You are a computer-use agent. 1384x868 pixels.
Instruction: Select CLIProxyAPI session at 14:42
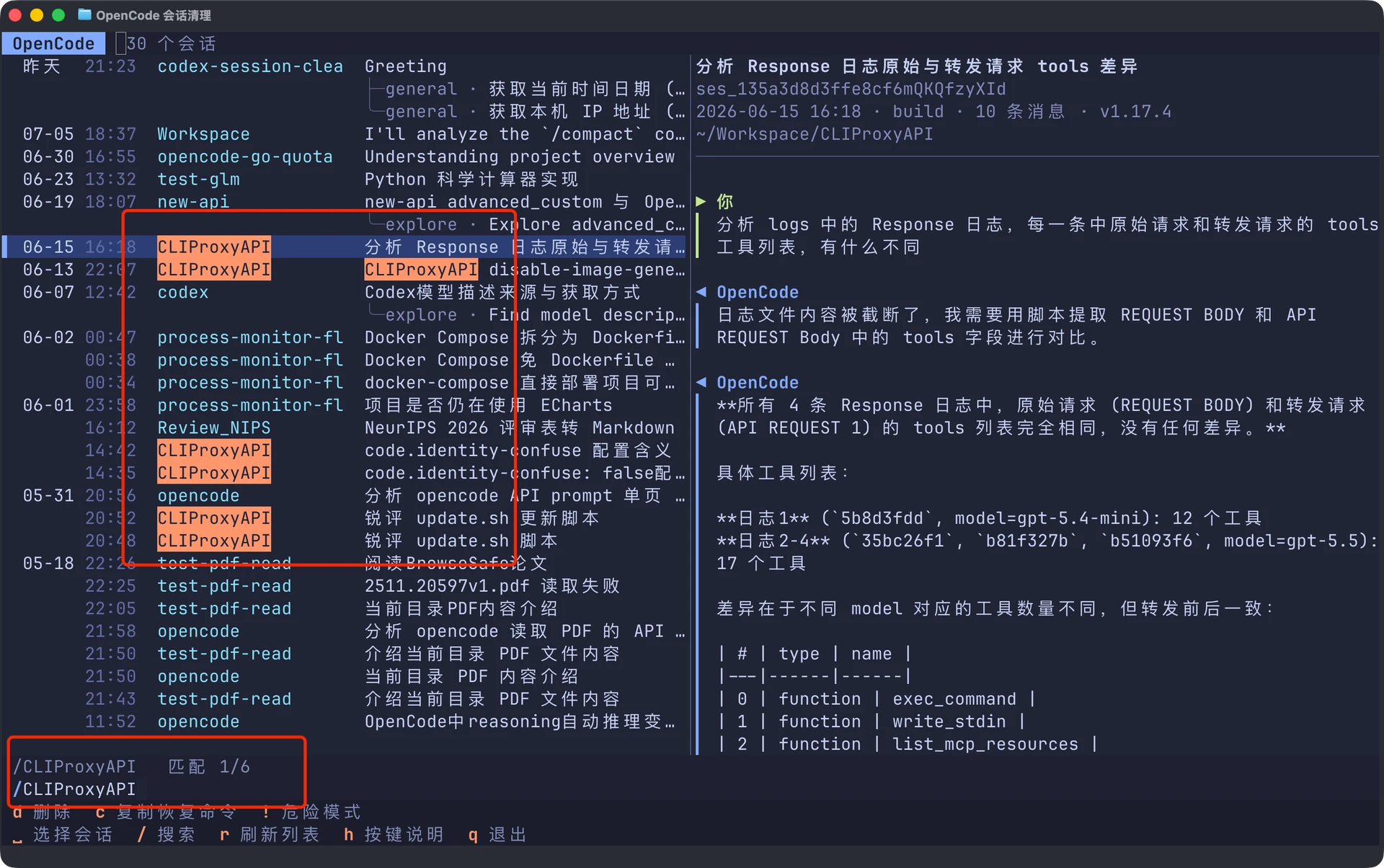coord(345,451)
